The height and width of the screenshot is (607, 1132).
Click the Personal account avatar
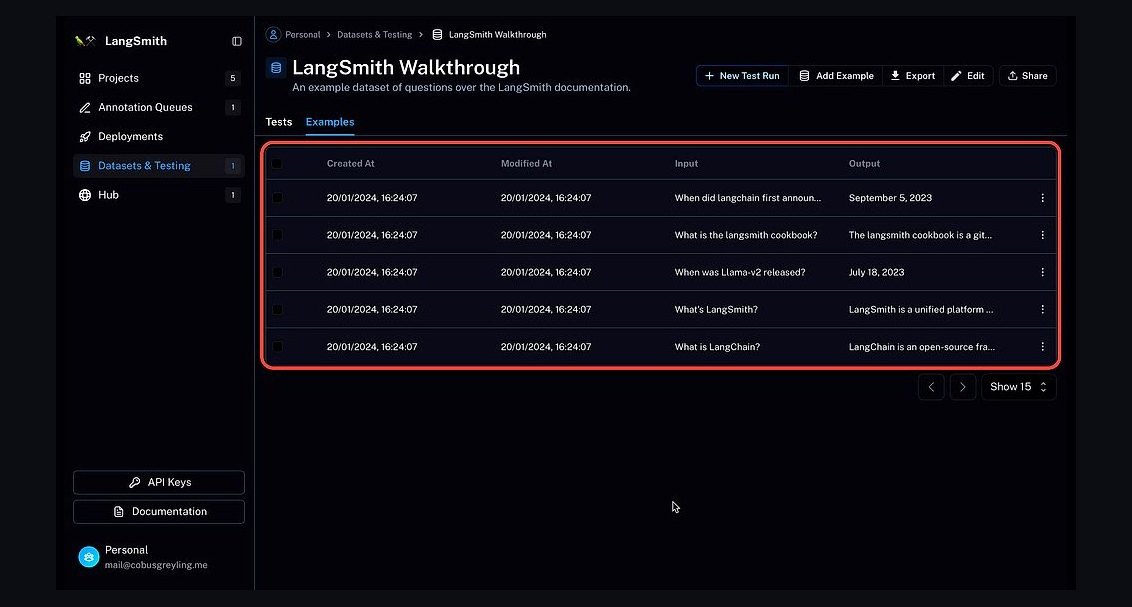(89, 556)
